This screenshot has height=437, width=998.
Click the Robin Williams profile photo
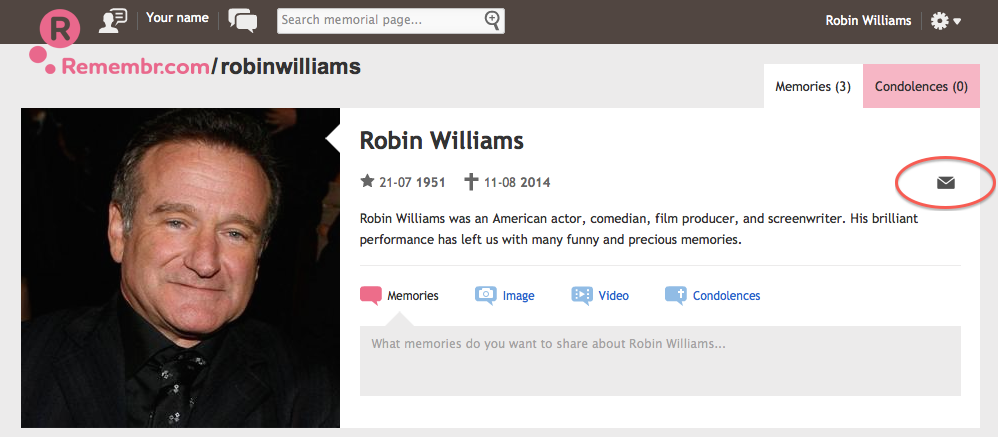click(180, 267)
